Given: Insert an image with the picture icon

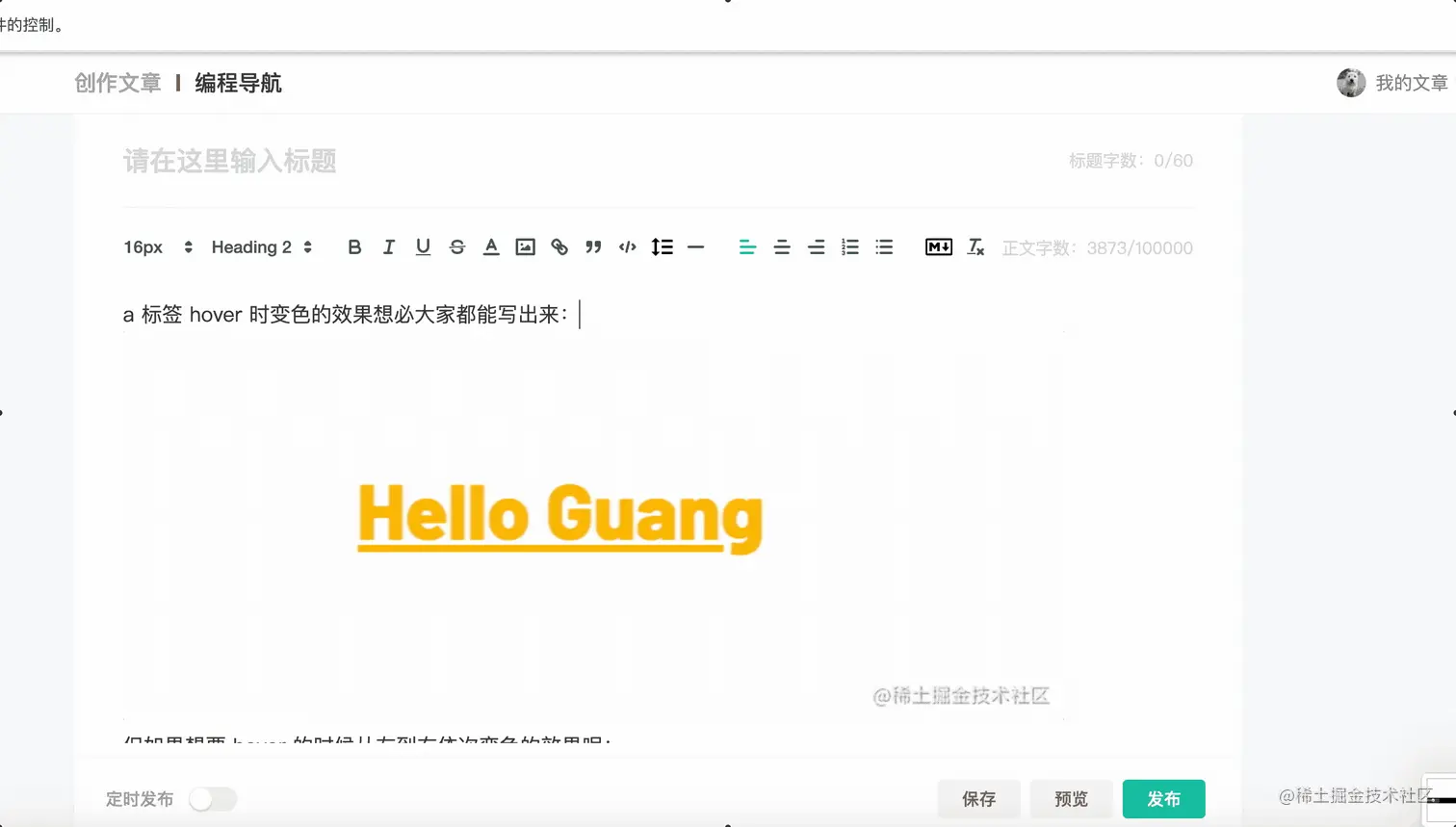Looking at the screenshot, I should click(x=525, y=247).
